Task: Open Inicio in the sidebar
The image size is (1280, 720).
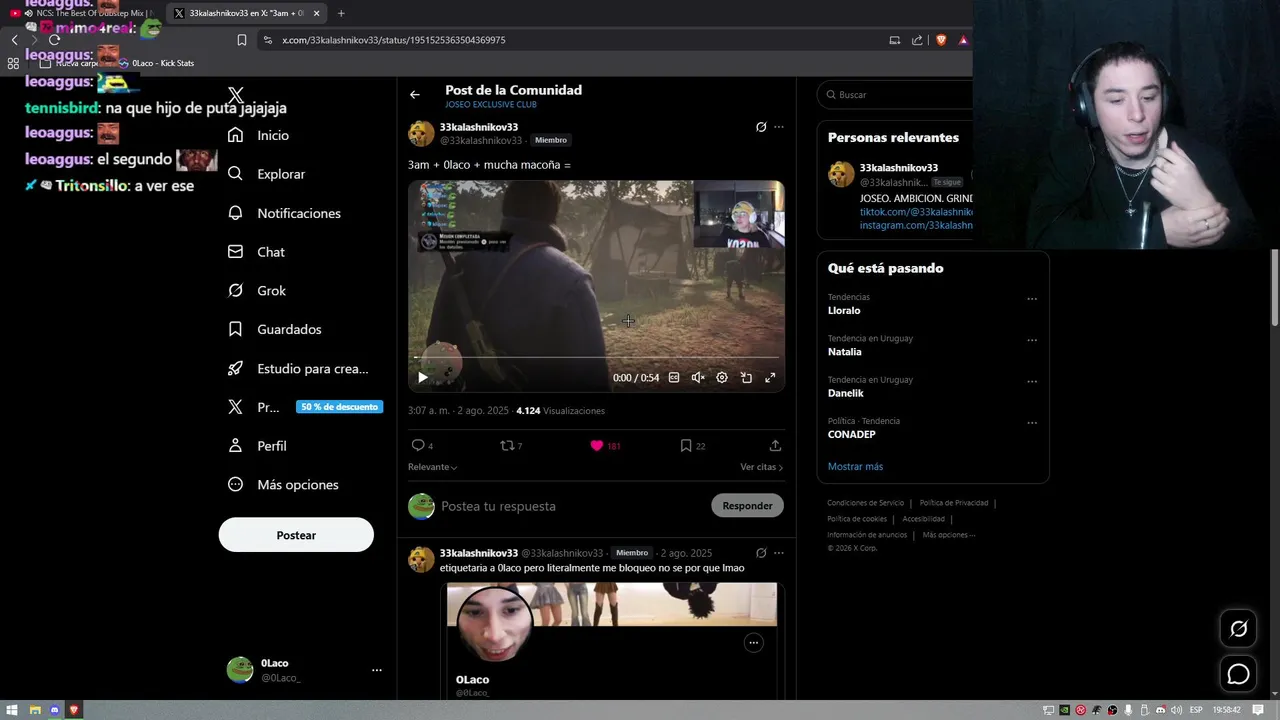Action: pos(259,135)
